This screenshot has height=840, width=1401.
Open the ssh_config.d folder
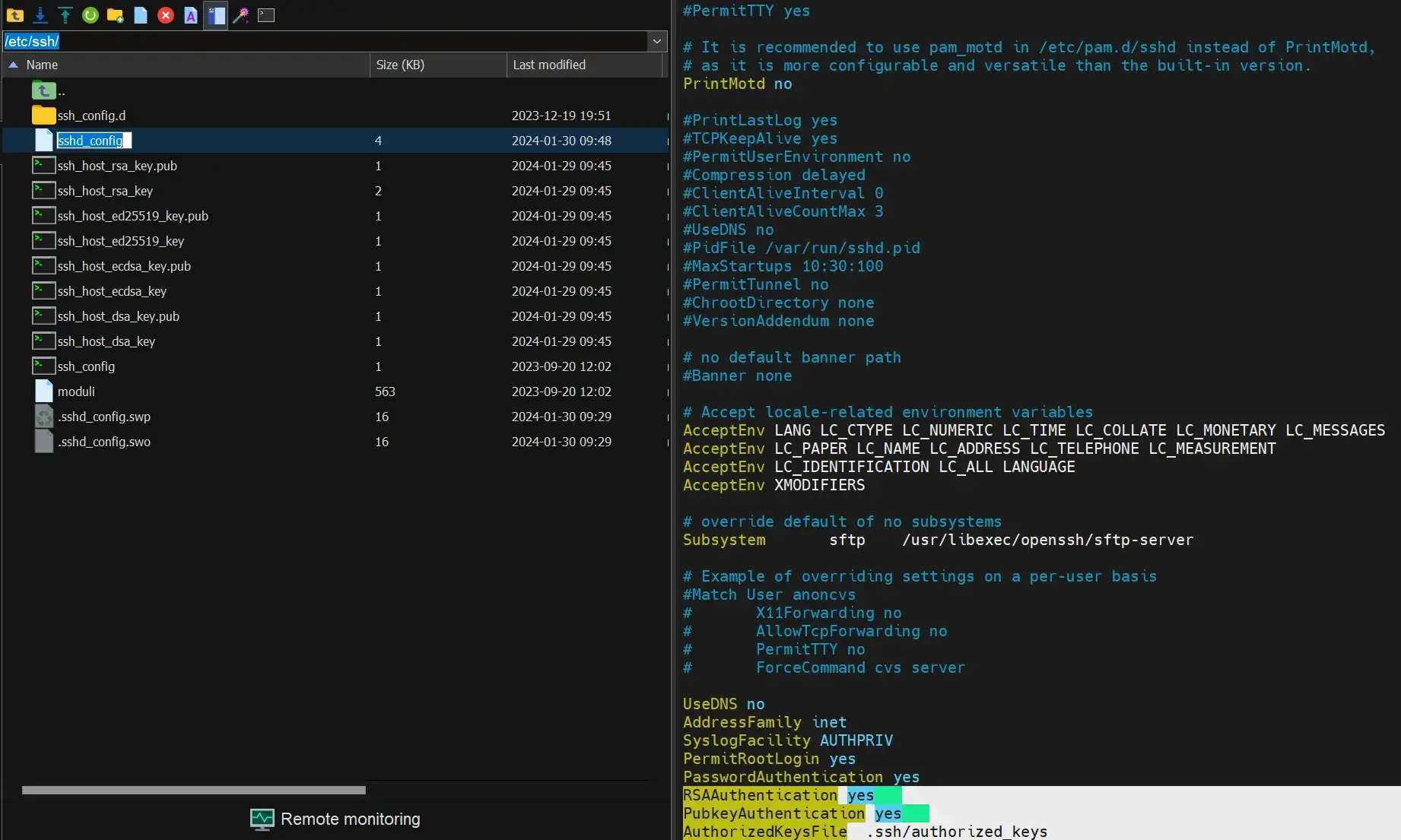[91, 116]
